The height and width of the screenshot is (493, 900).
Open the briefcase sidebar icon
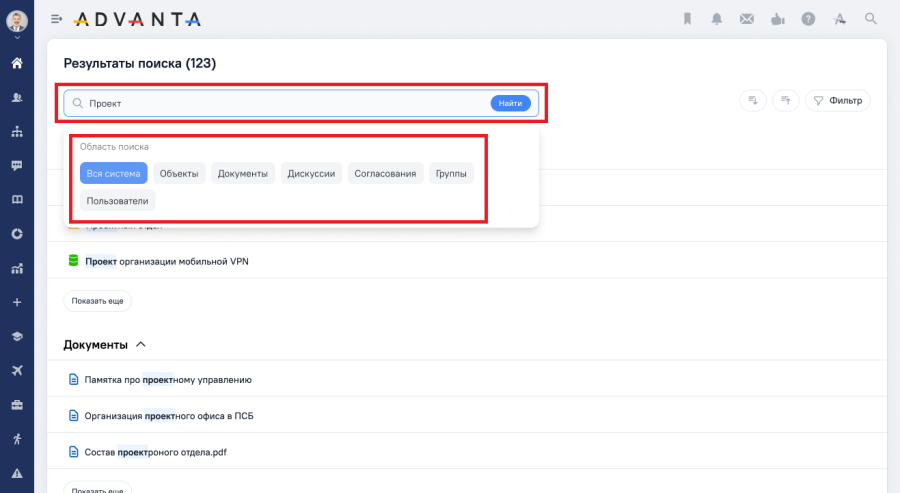pyautogui.click(x=17, y=405)
